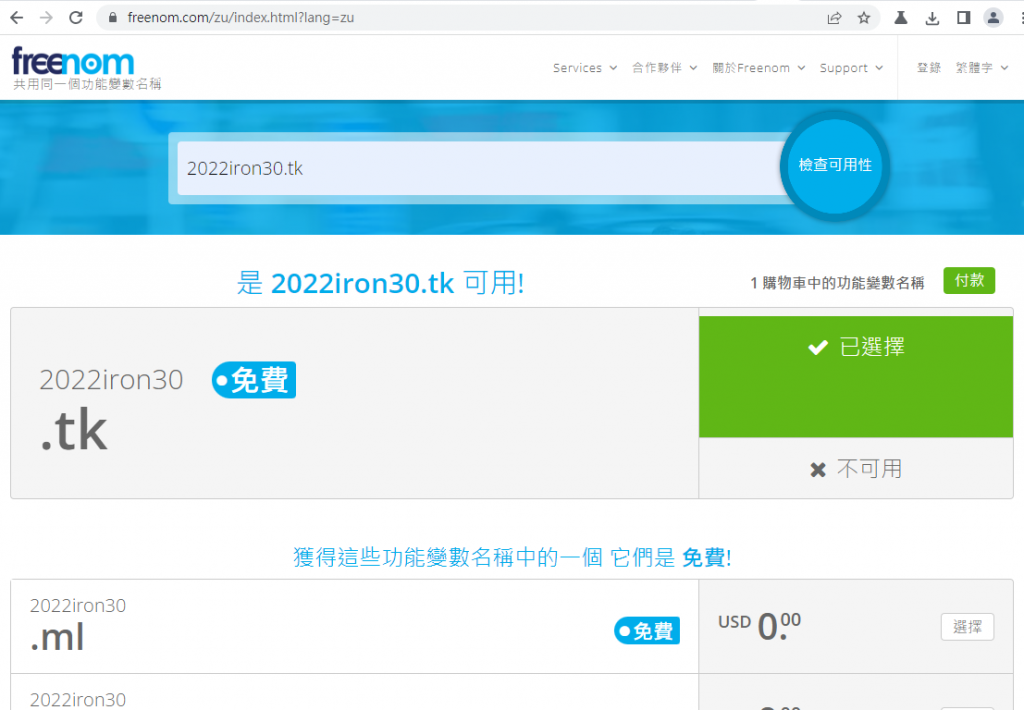
Task: Expand the Support menu
Action: (851, 68)
